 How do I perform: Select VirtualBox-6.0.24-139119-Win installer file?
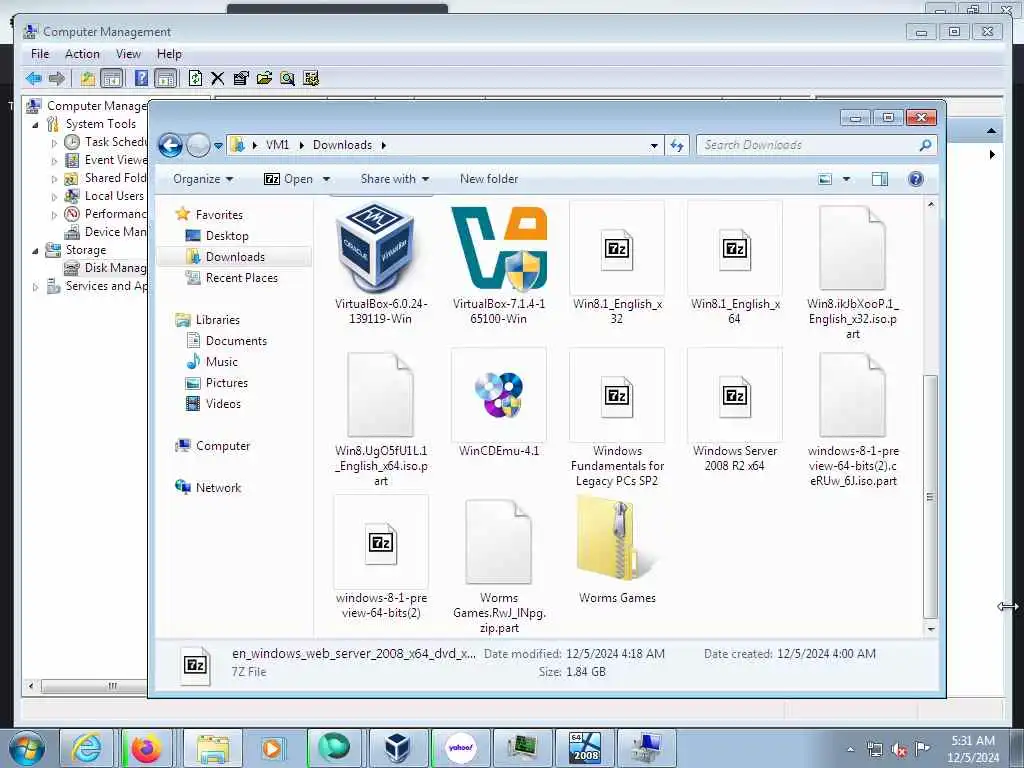tap(381, 263)
